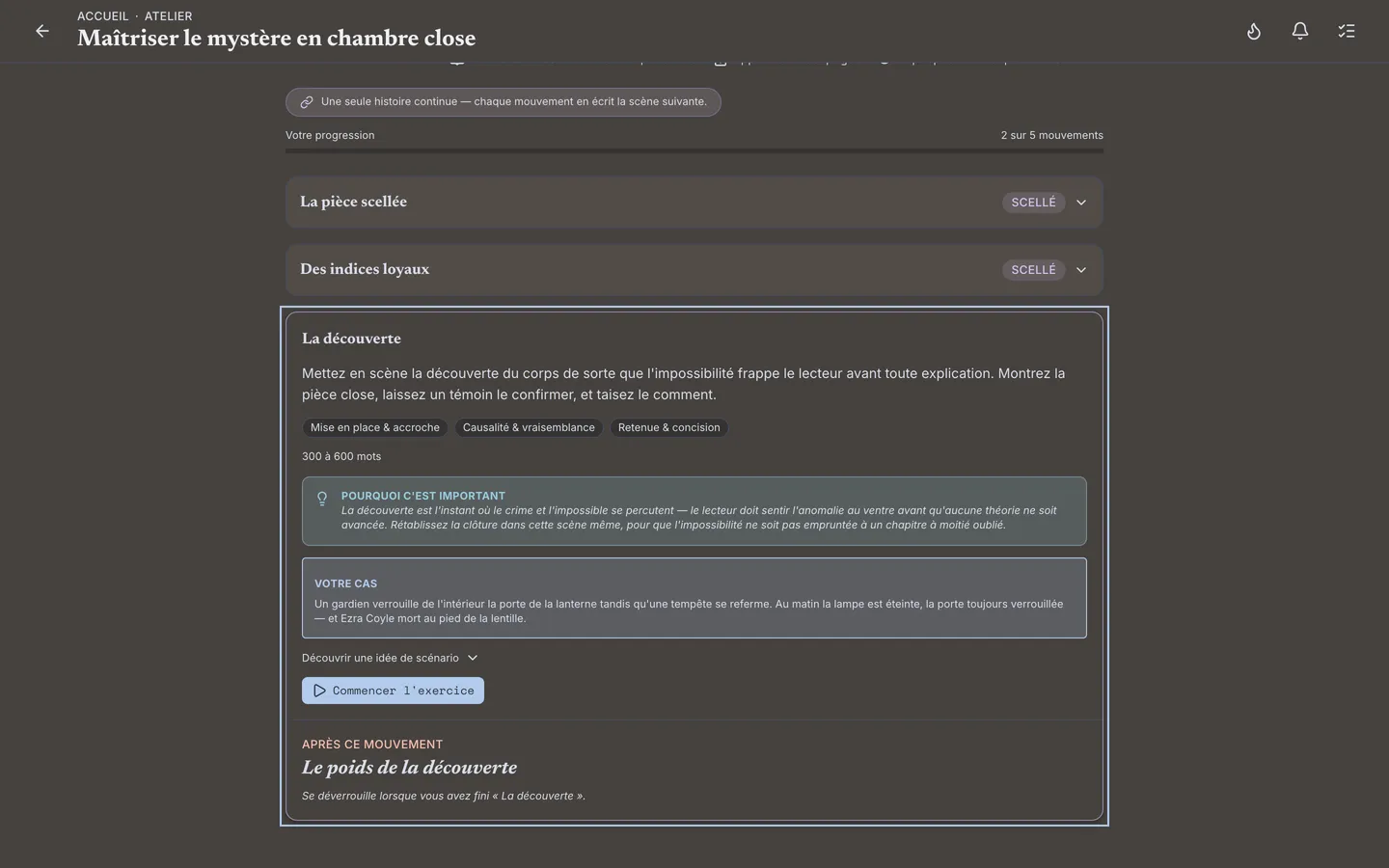
Task: Click the '300 à 600 mots' word count
Action: click(x=341, y=456)
